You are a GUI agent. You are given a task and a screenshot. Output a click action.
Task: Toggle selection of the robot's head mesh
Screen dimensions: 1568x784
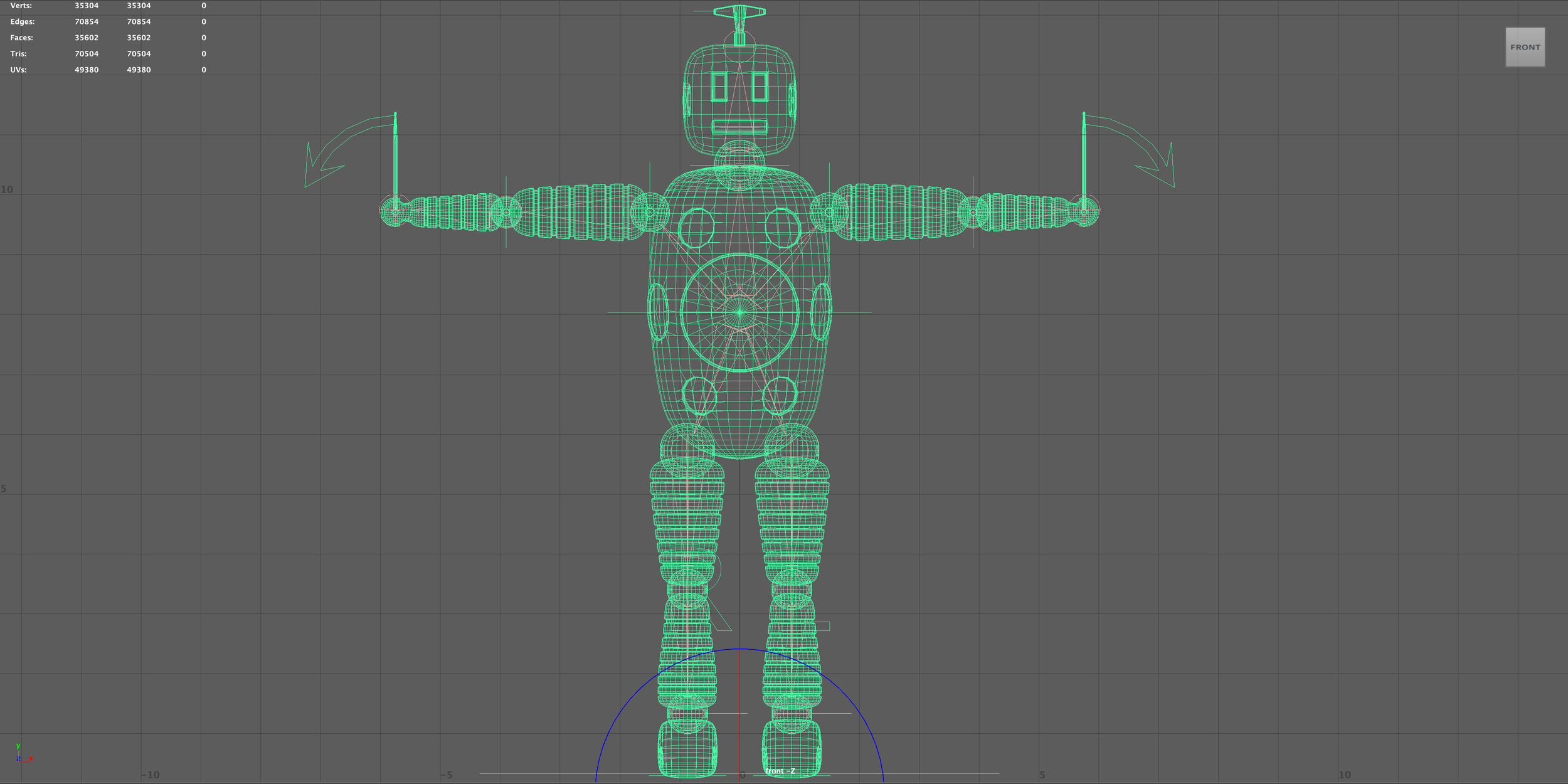(x=740, y=94)
